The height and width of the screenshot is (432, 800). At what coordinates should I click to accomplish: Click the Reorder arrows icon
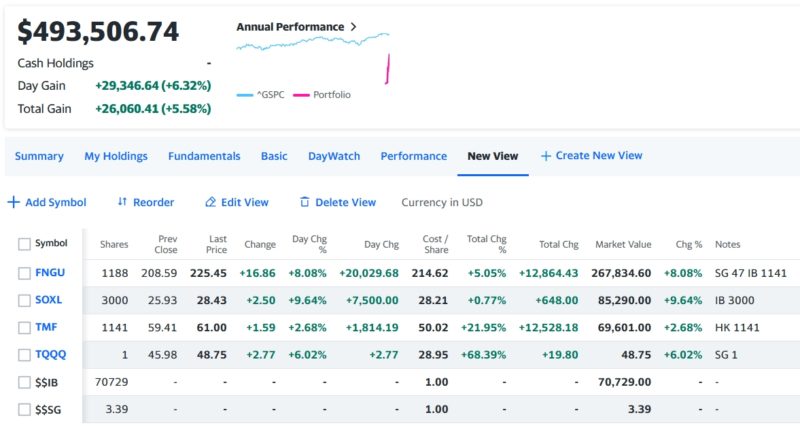pyautogui.click(x=122, y=202)
